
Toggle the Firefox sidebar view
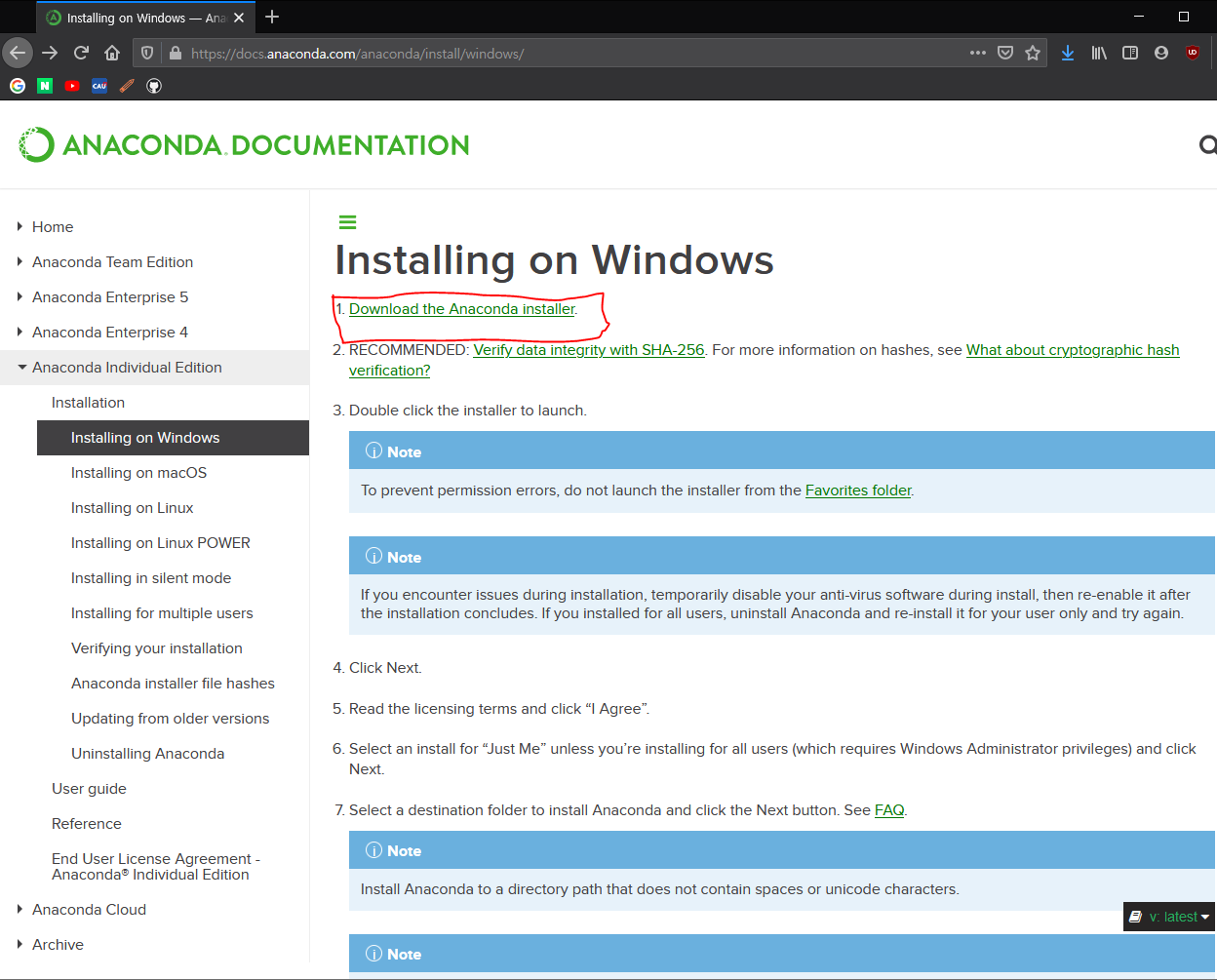coord(1130,53)
